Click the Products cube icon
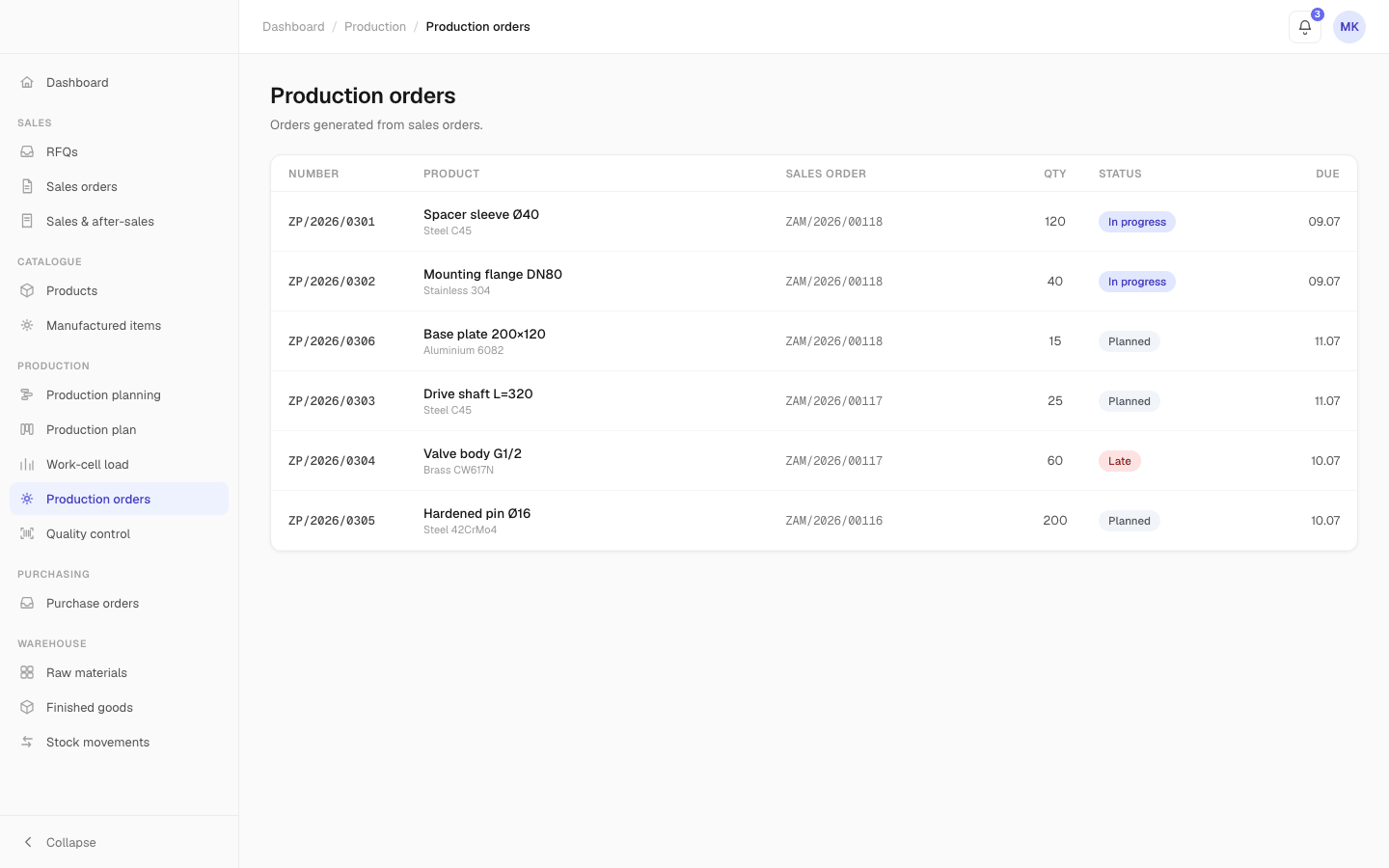 point(27,290)
